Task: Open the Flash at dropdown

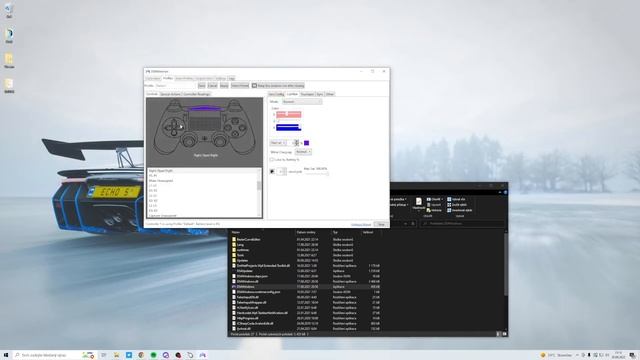Action: 278,143
